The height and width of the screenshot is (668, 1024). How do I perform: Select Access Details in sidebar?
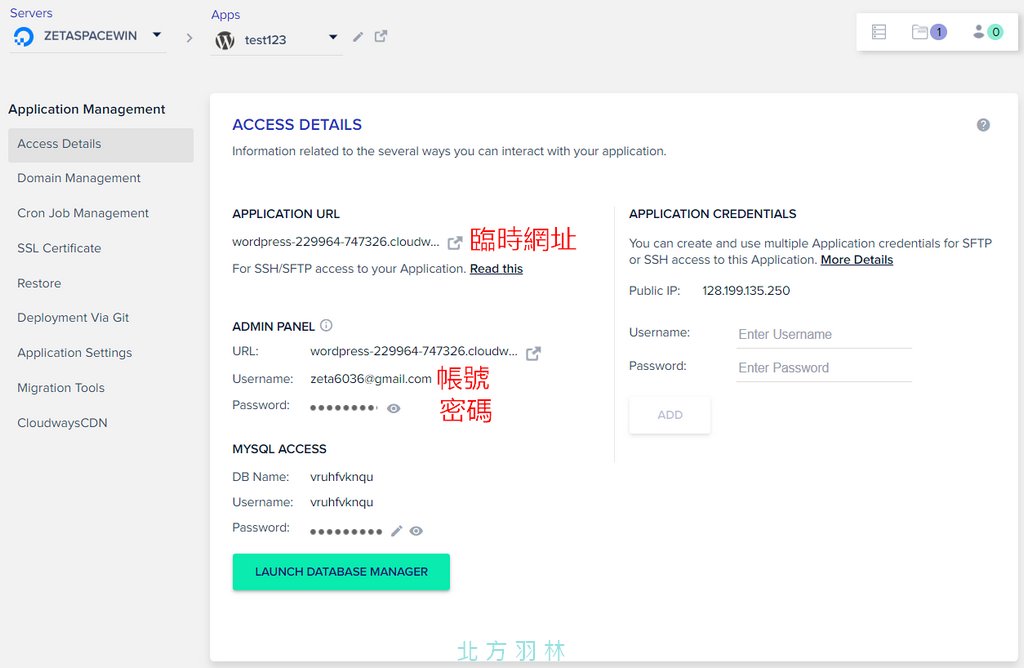tap(101, 144)
